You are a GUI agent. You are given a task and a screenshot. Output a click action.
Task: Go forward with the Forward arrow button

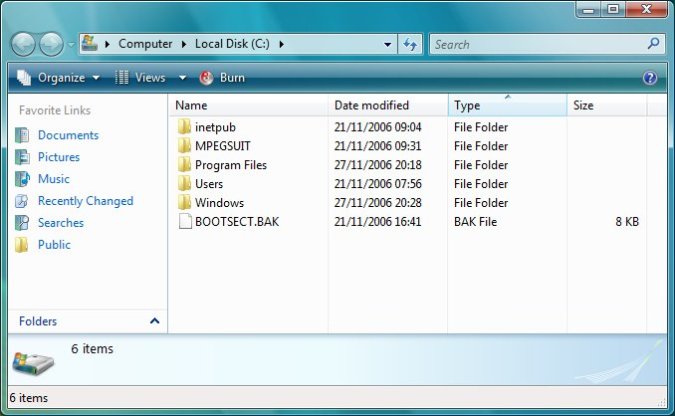pos(51,44)
